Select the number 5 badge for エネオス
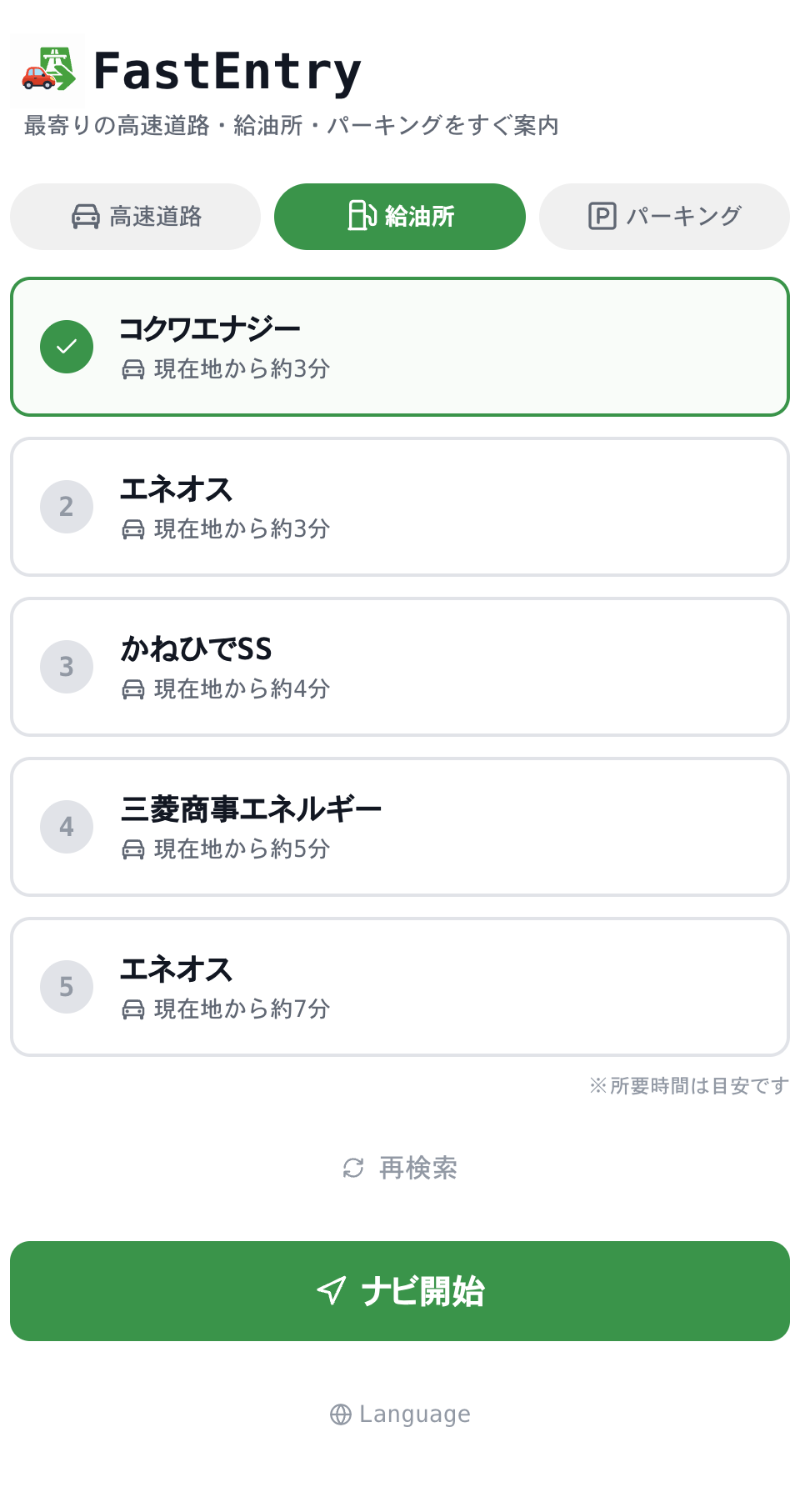The height and width of the screenshot is (1512, 800). tap(67, 987)
